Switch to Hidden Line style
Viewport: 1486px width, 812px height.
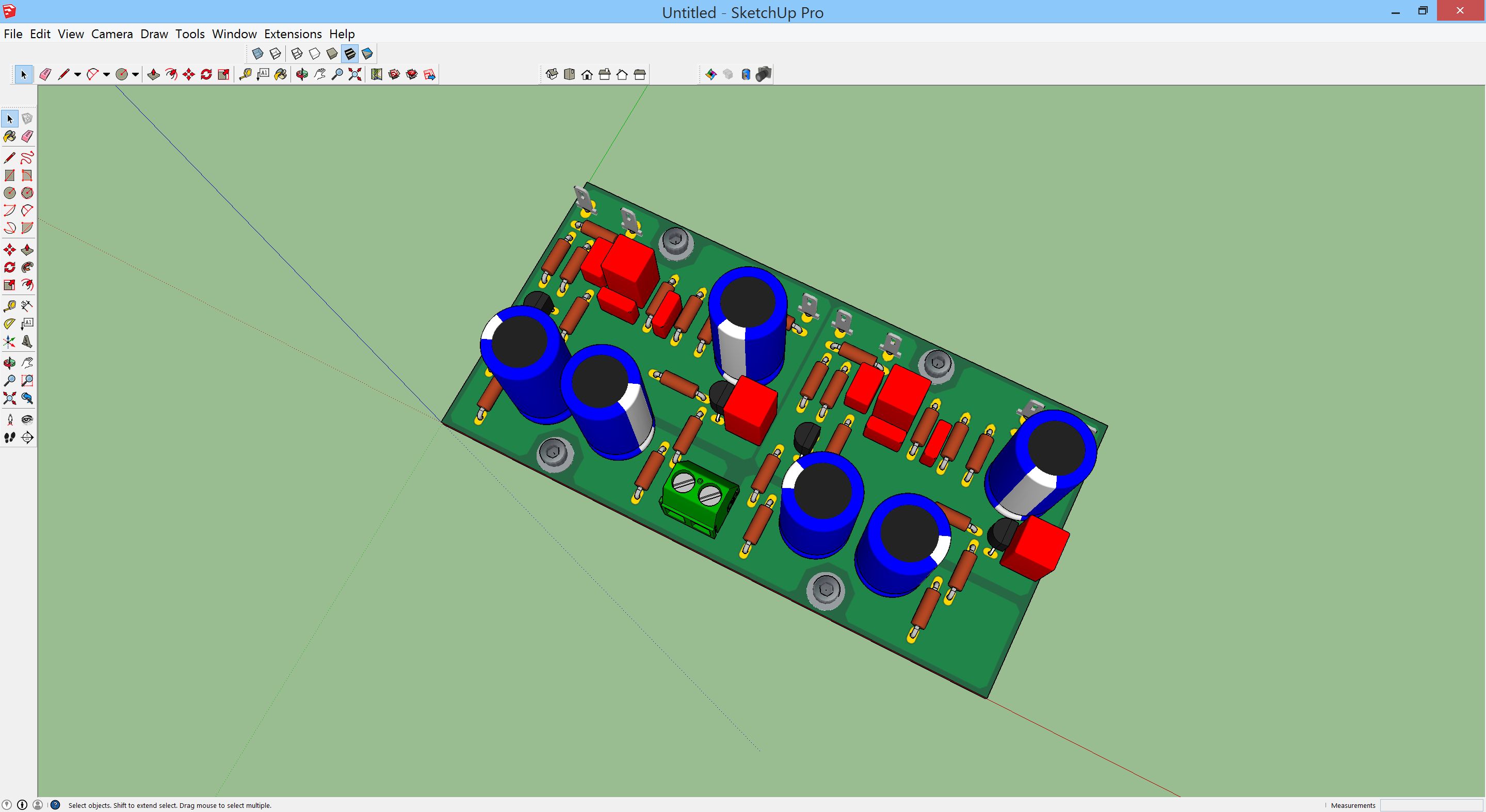pos(314,54)
